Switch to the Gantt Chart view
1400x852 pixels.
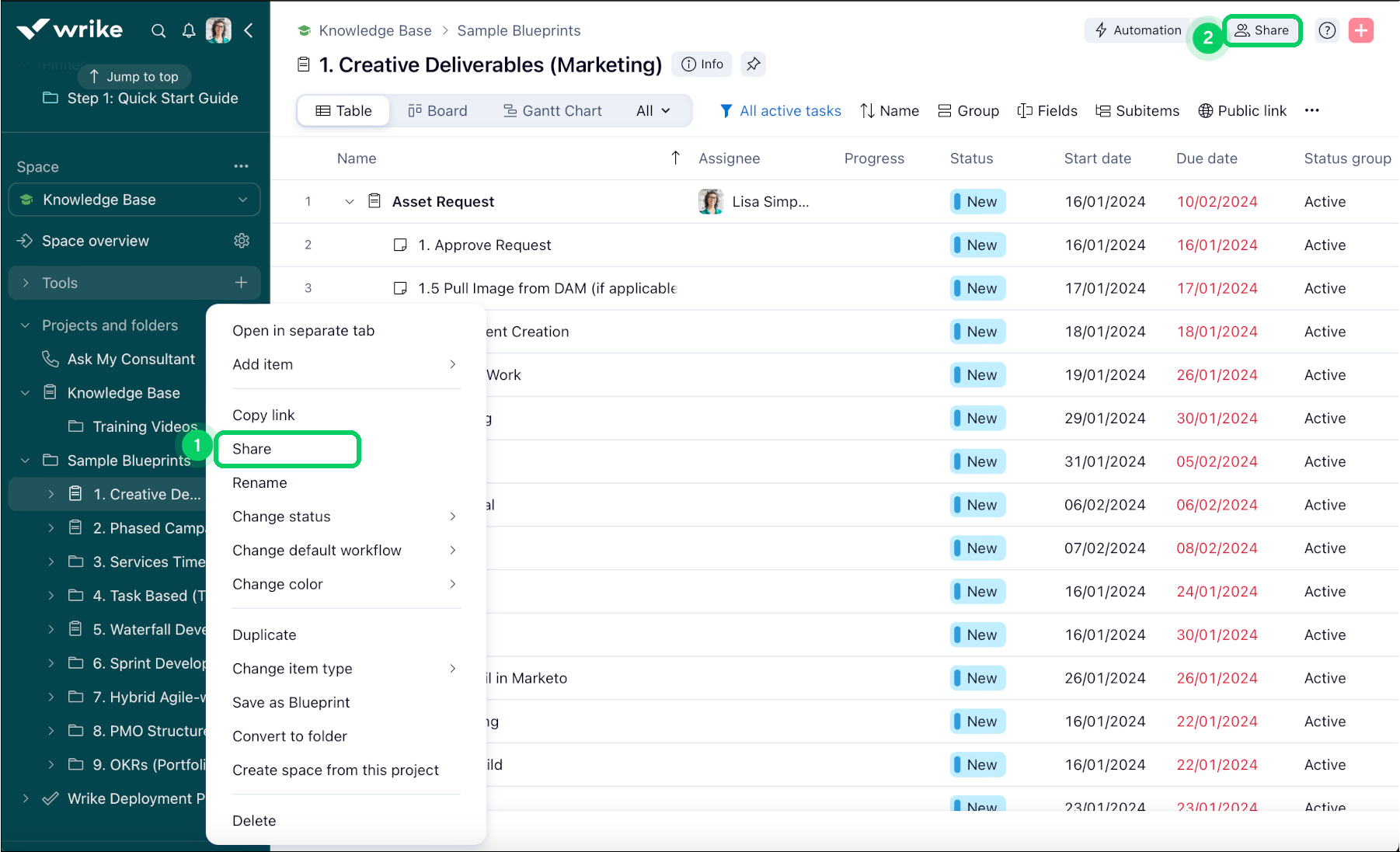click(552, 110)
